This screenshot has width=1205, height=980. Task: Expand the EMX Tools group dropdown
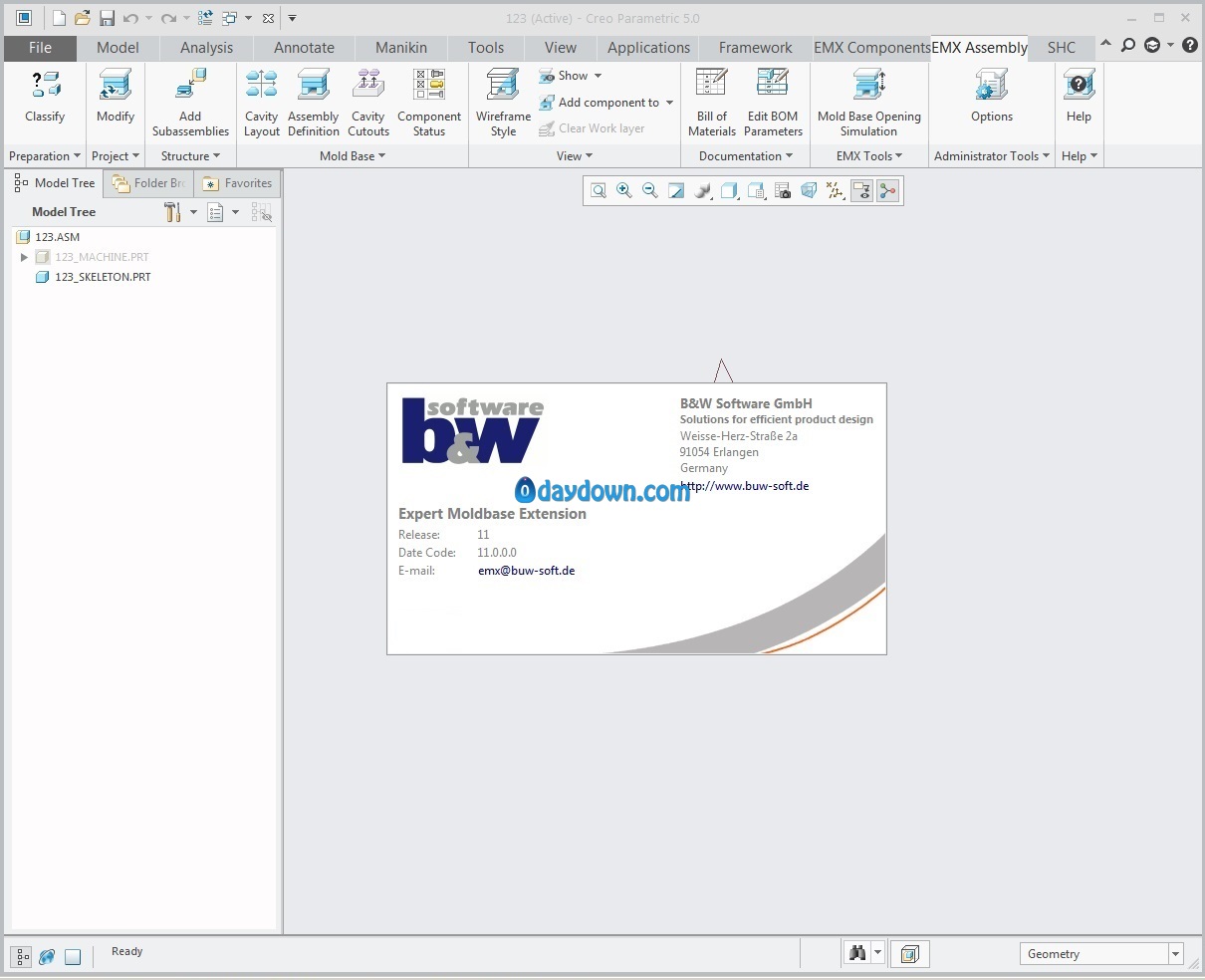pyautogui.click(x=869, y=156)
